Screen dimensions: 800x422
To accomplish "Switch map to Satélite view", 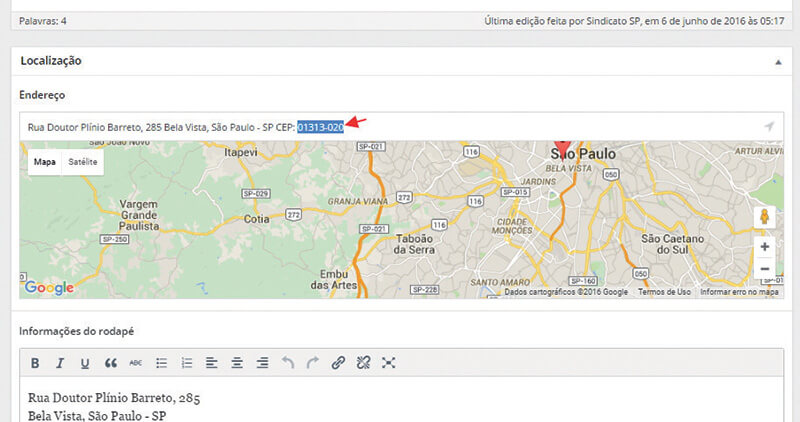I will click(x=83, y=161).
